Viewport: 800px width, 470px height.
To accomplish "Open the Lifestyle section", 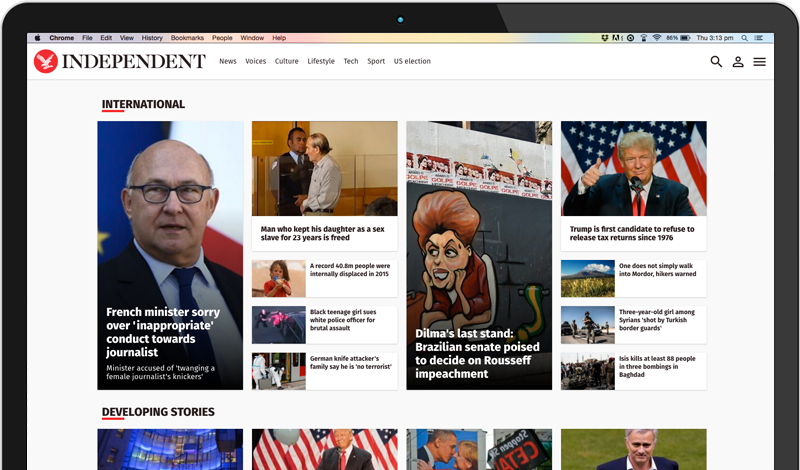I will pyautogui.click(x=321, y=61).
